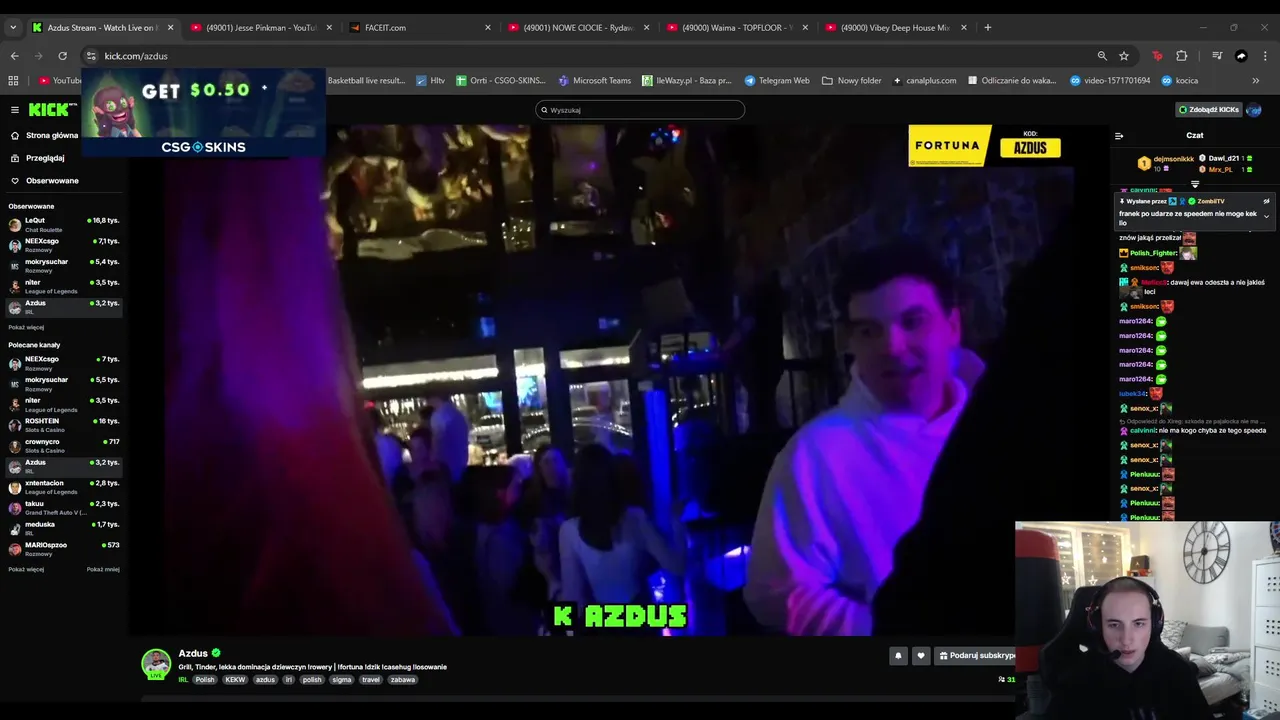Open niter channel in followed list
1280x720 pixels.
(x=63, y=286)
